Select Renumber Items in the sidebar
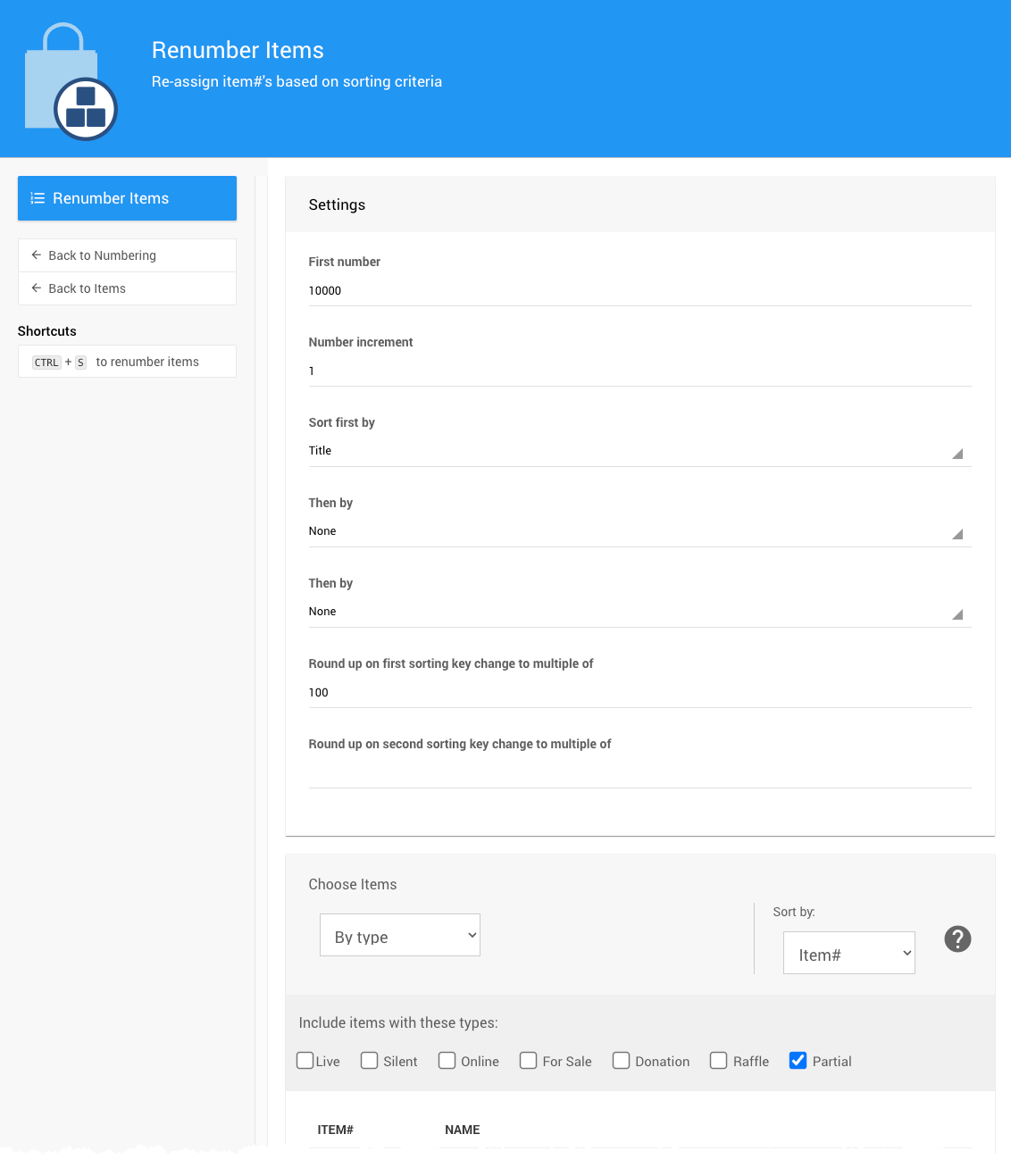 (127, 198)
